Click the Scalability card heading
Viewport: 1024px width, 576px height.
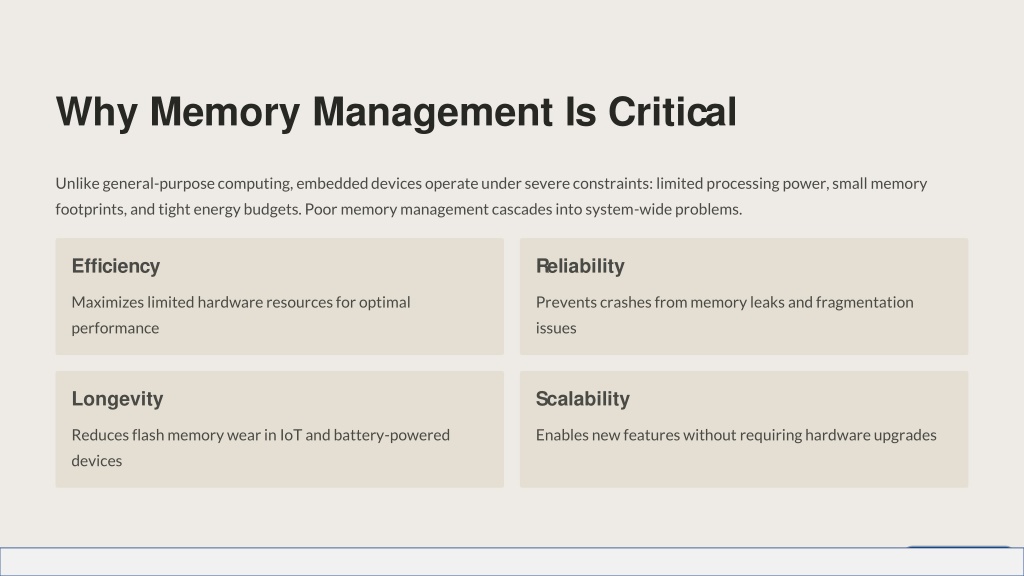[583, 398]
